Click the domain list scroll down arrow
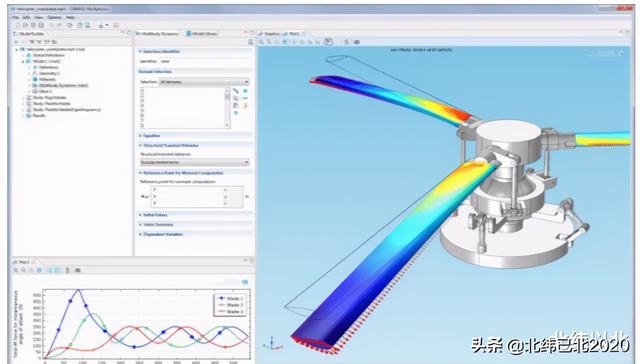 (227, 125)
